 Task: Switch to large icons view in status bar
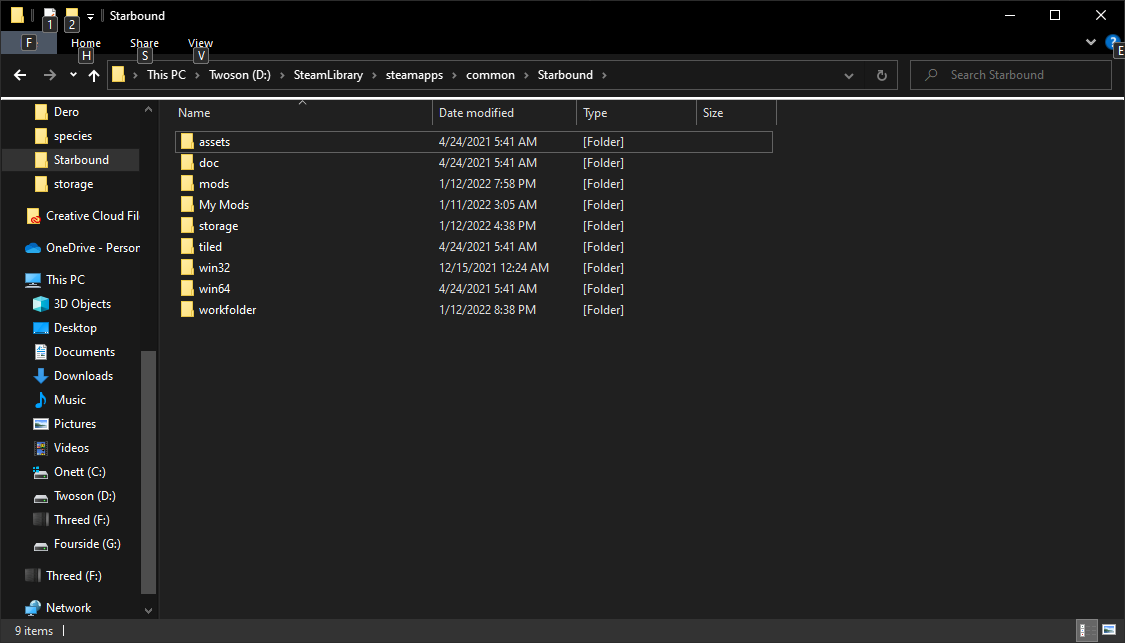point(1107,631)
